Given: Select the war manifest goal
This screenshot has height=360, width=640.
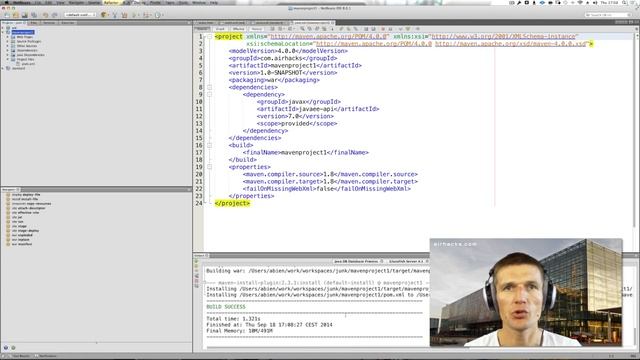Looking at the screenshot, I should point(22,244).
